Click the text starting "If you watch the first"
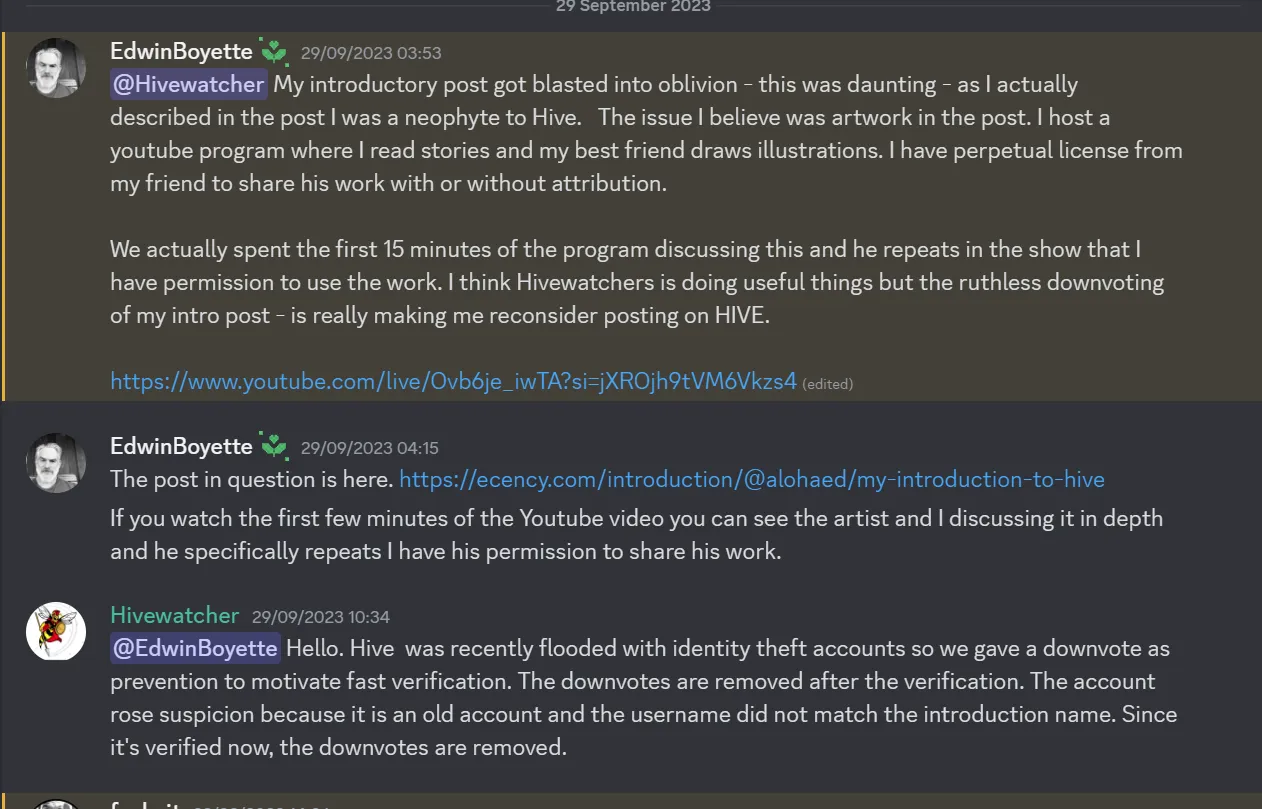The height and width of the screenshot is (809, 1262). pyautogui.click(x=636, y=534)
